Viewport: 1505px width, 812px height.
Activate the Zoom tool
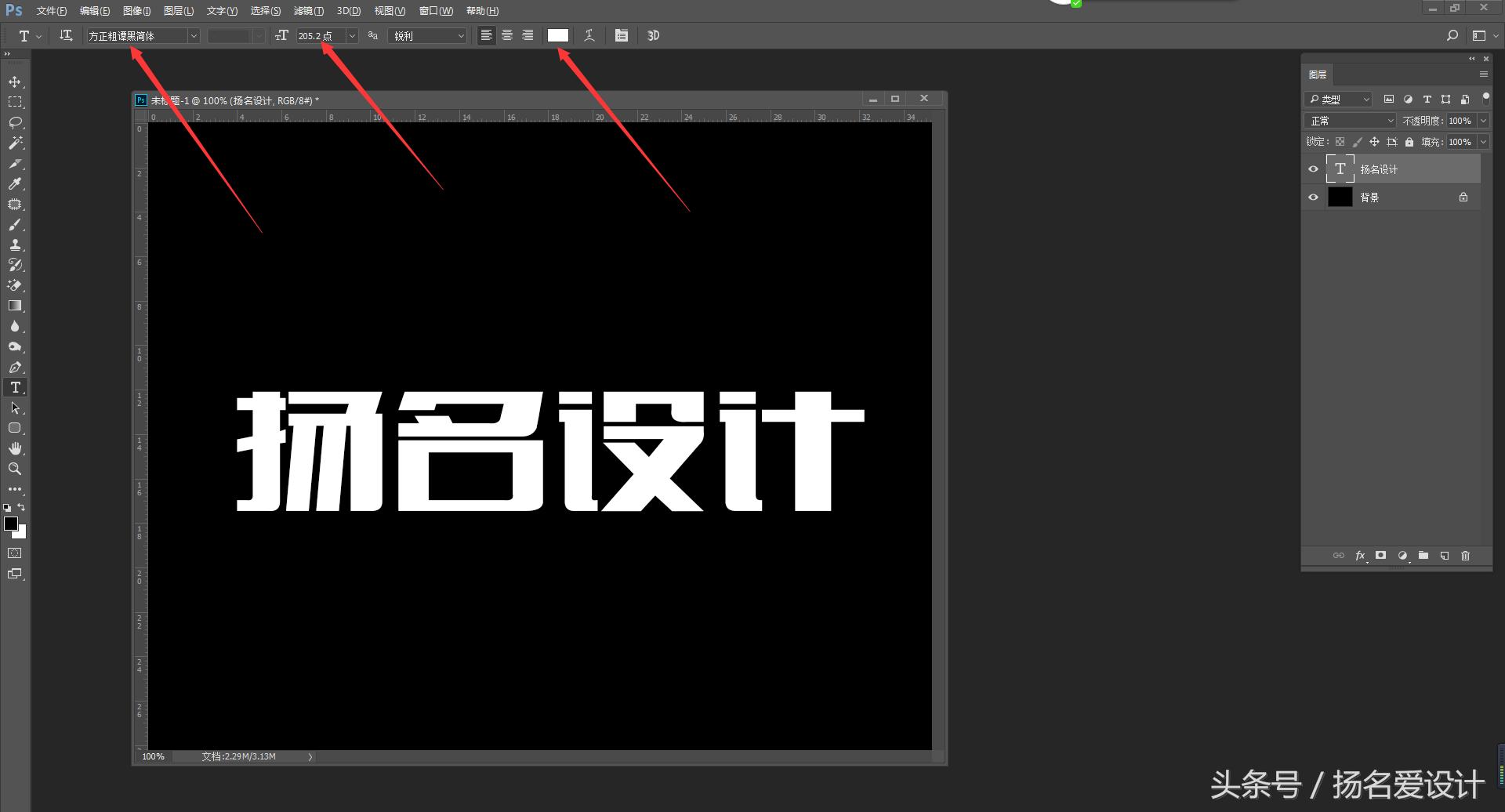[16, 469]
